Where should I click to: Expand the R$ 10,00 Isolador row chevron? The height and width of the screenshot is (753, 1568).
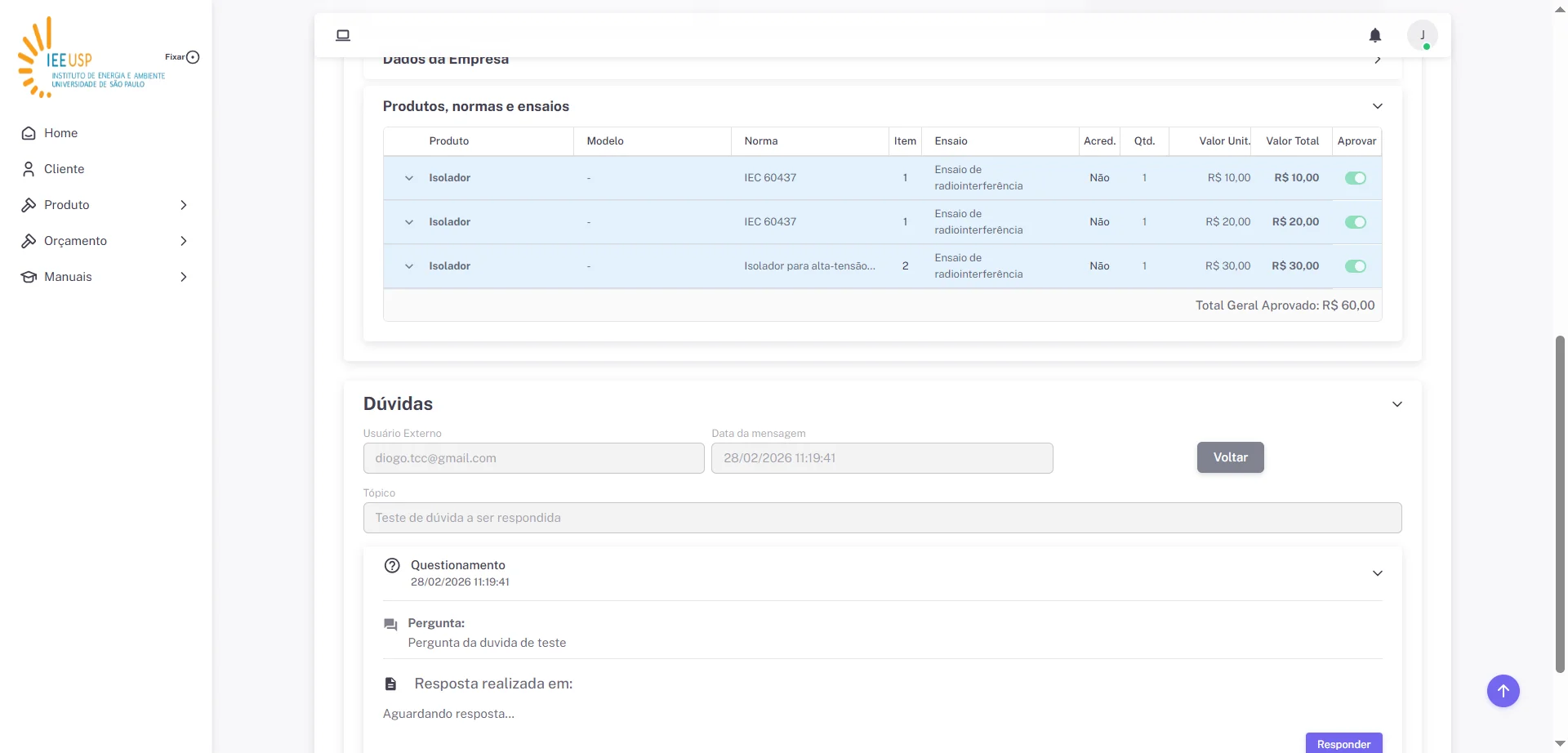409,178
